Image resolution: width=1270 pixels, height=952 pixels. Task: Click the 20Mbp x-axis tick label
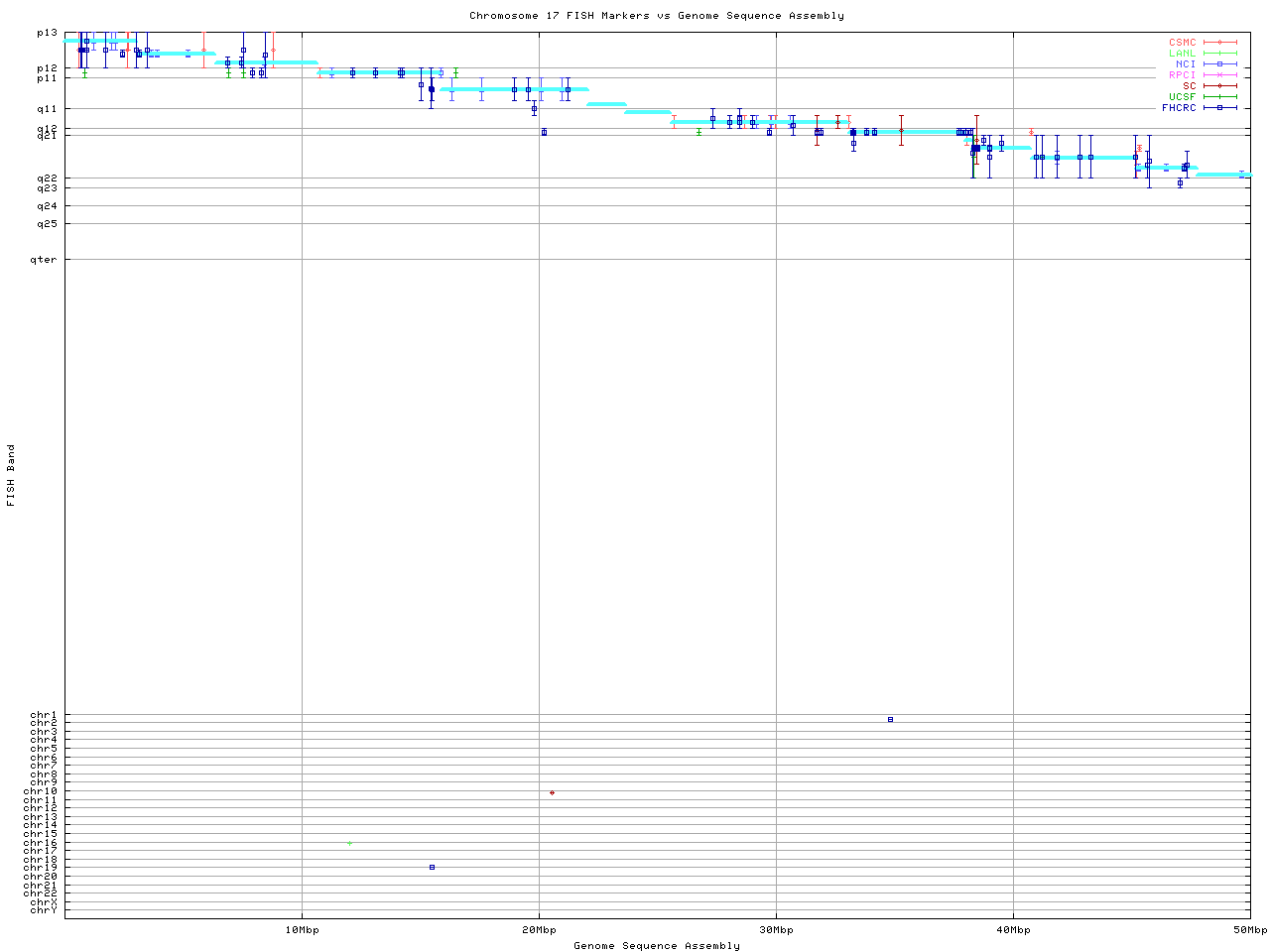pos(539,930)
